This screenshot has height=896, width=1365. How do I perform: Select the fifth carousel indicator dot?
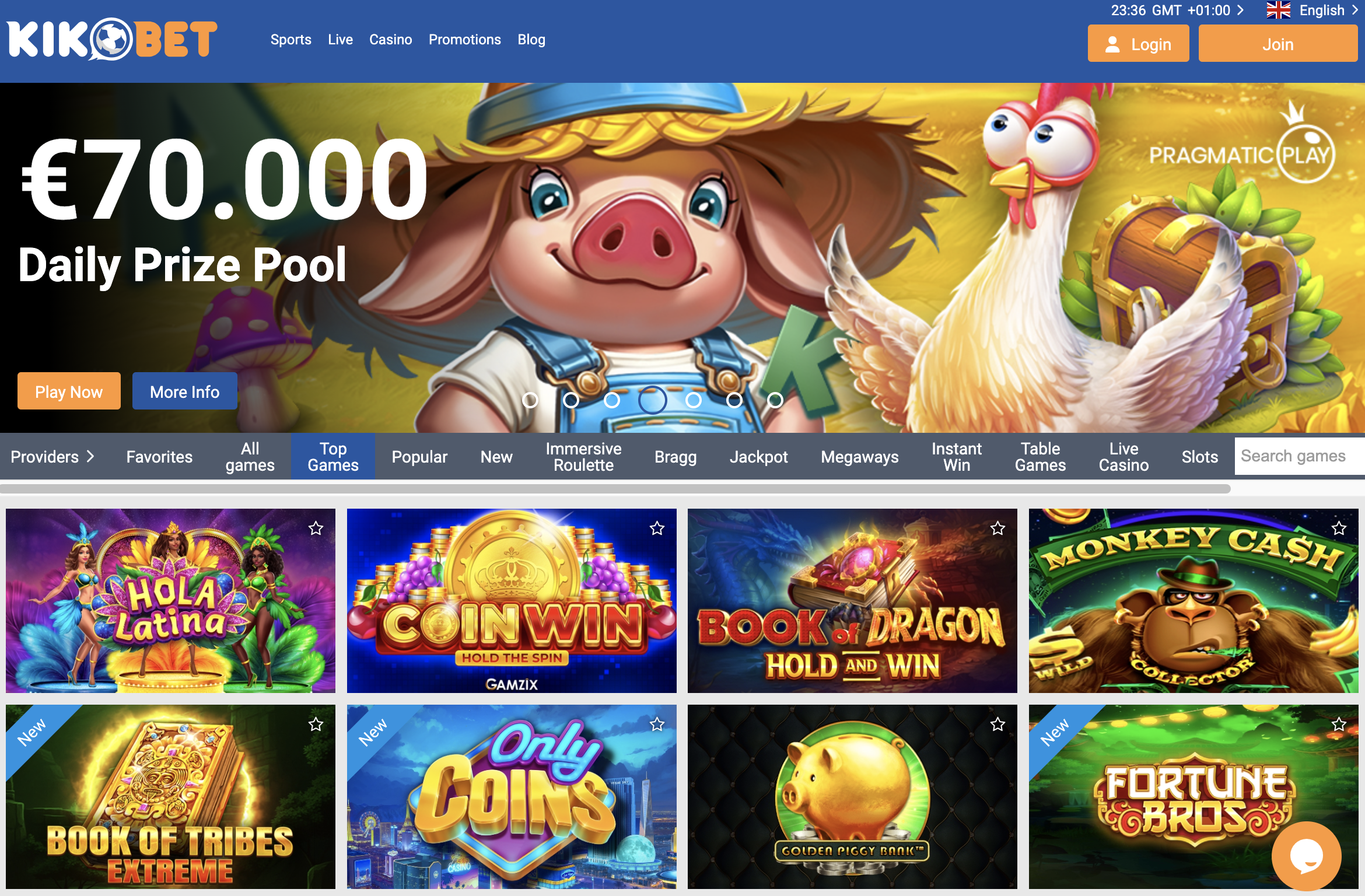[694, 400]
